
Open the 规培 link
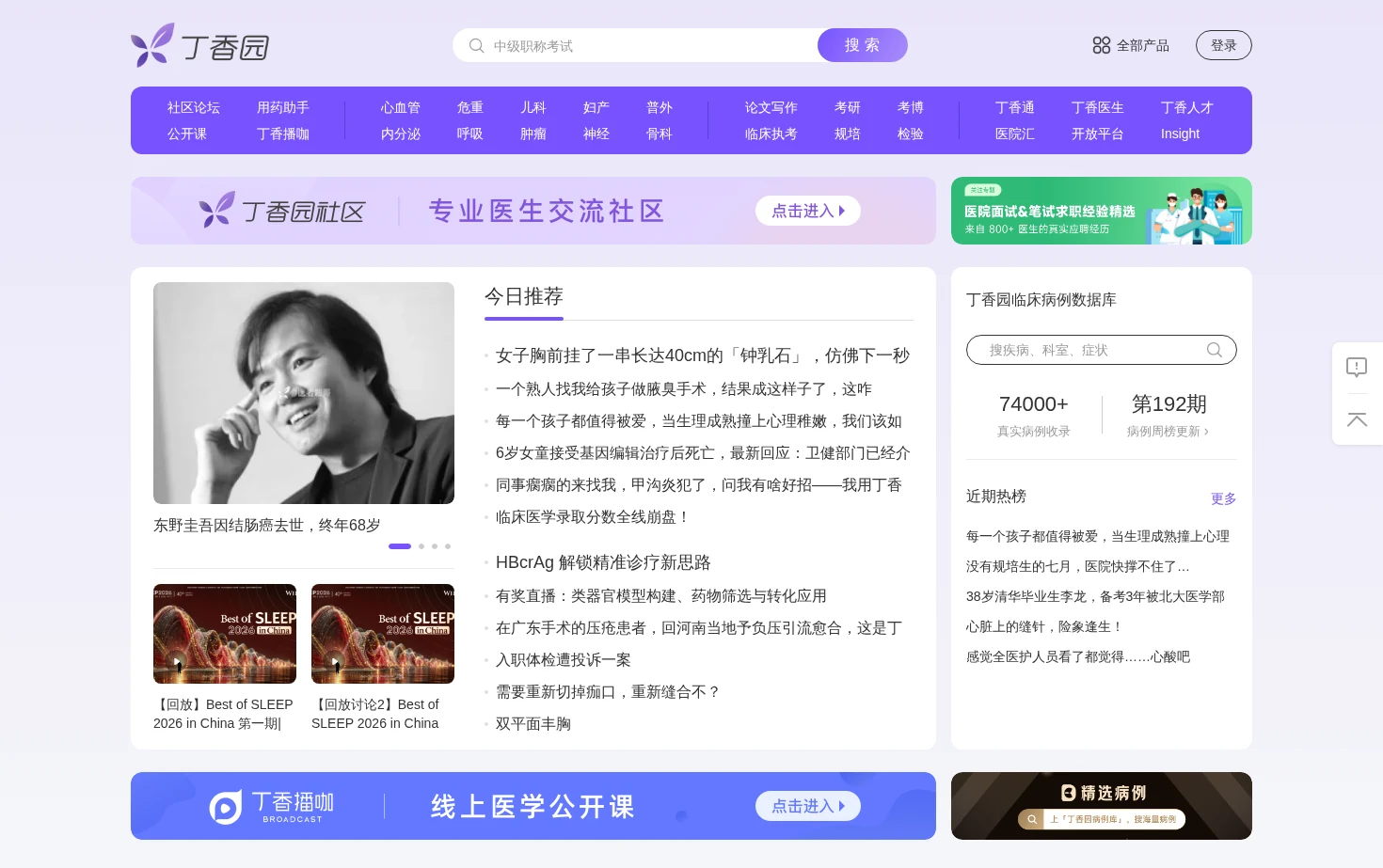pyautogui.click(x=848, y=134)
